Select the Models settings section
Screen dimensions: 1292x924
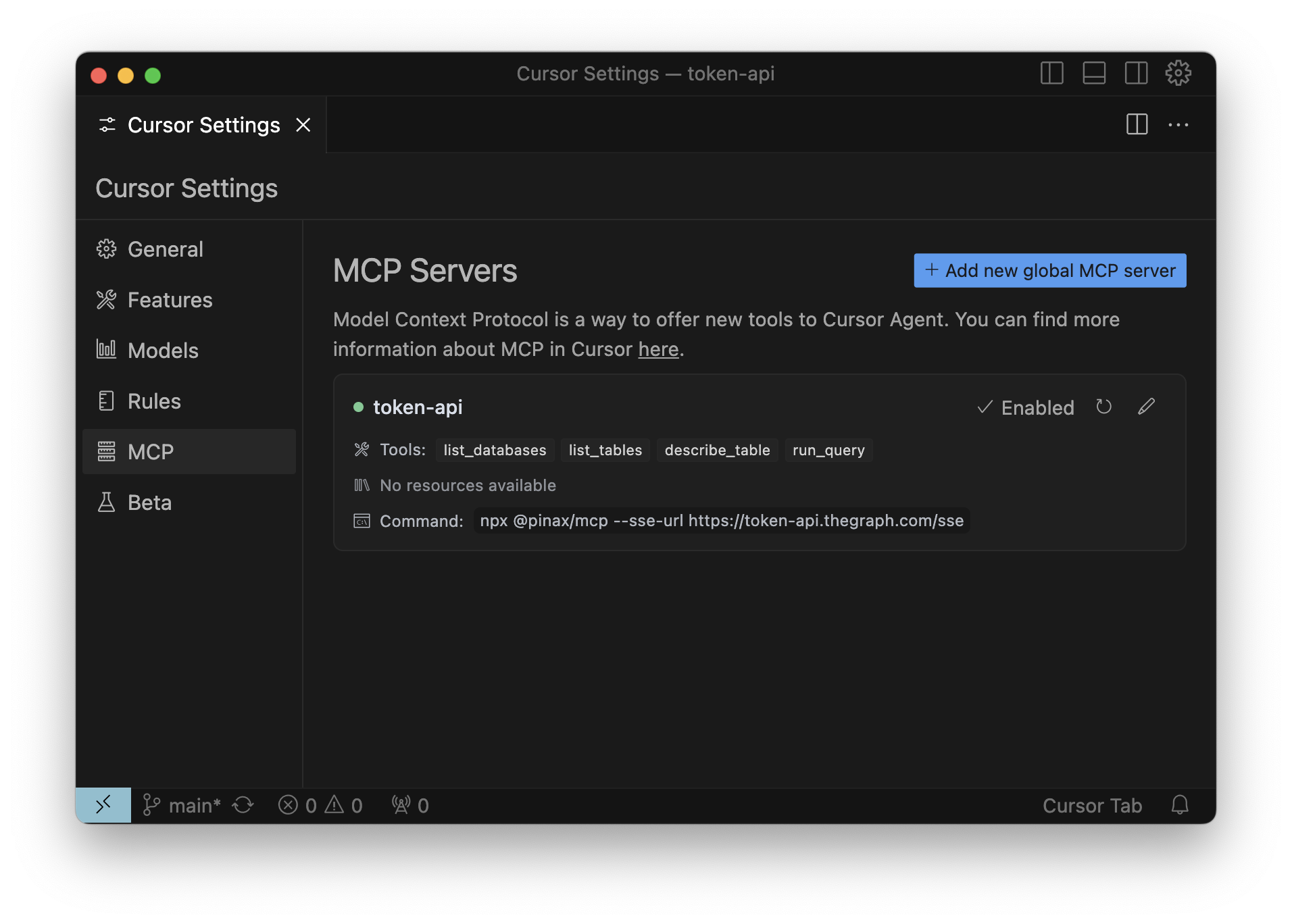[x=163, y=351]
